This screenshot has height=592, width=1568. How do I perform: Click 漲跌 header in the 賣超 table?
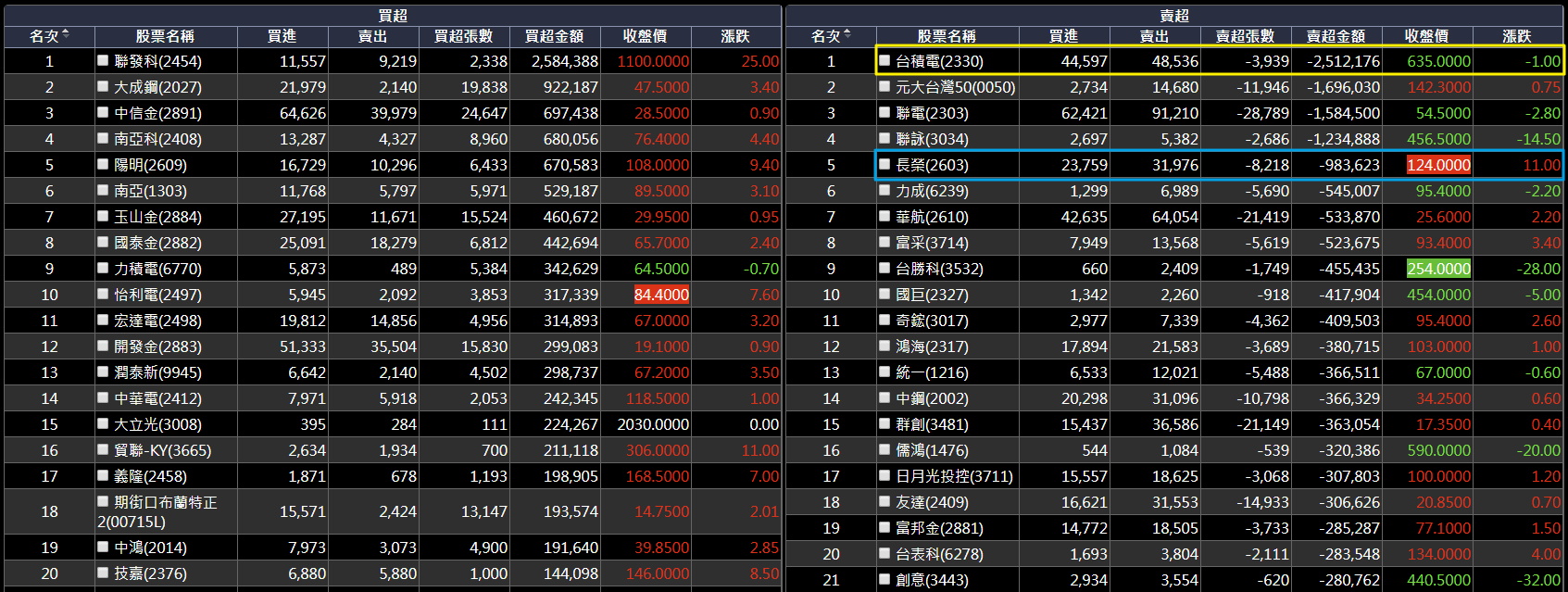1517,36
